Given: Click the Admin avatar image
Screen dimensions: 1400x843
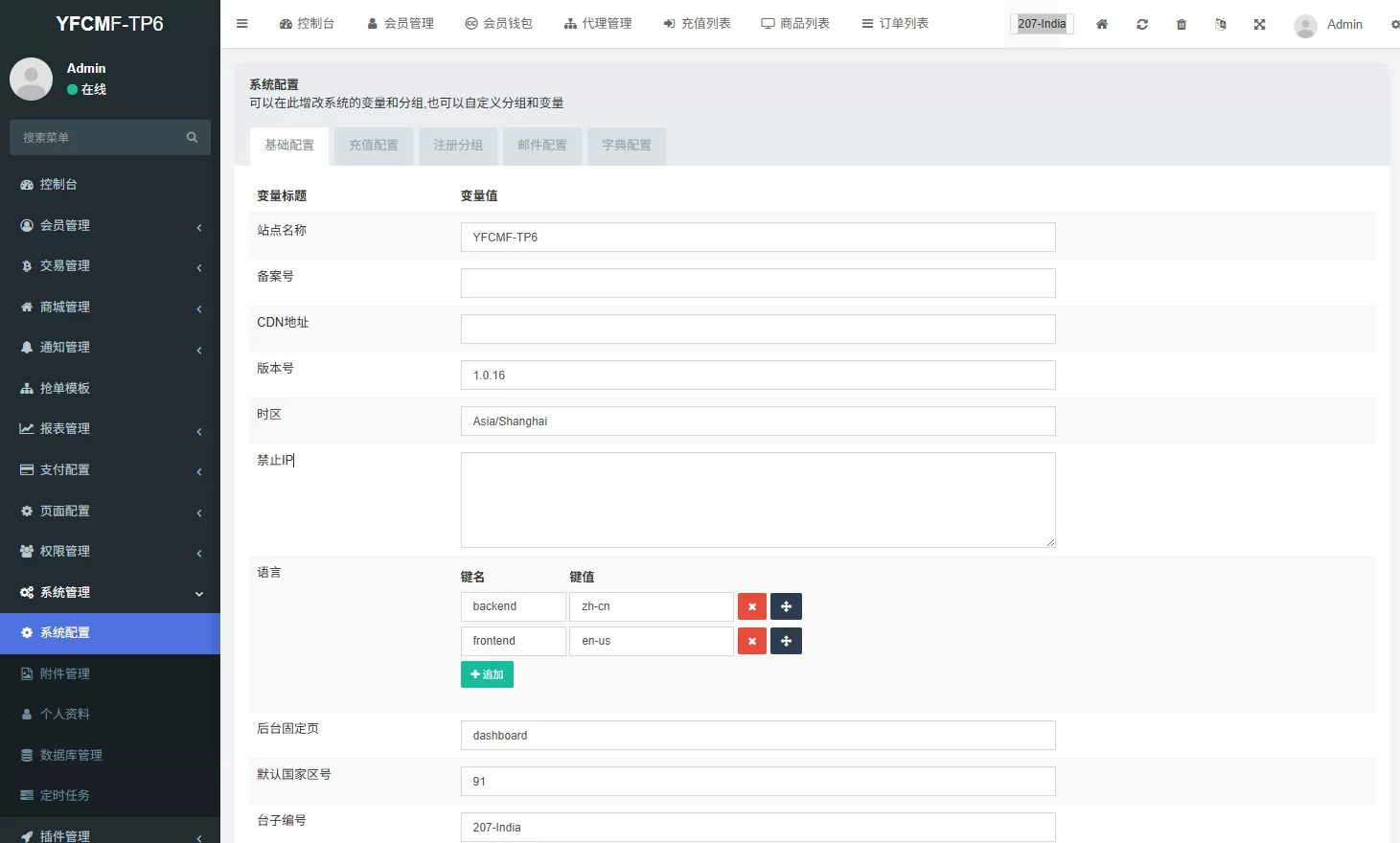Looking at the screenshot, I should coord(1304,25).
